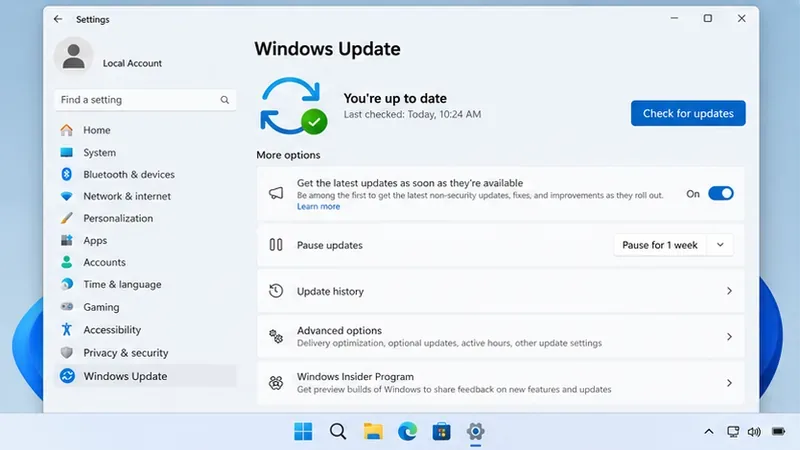Click the 'Windows Update' page title
Viewport: 800px width, 450px height.
[328, 49]
